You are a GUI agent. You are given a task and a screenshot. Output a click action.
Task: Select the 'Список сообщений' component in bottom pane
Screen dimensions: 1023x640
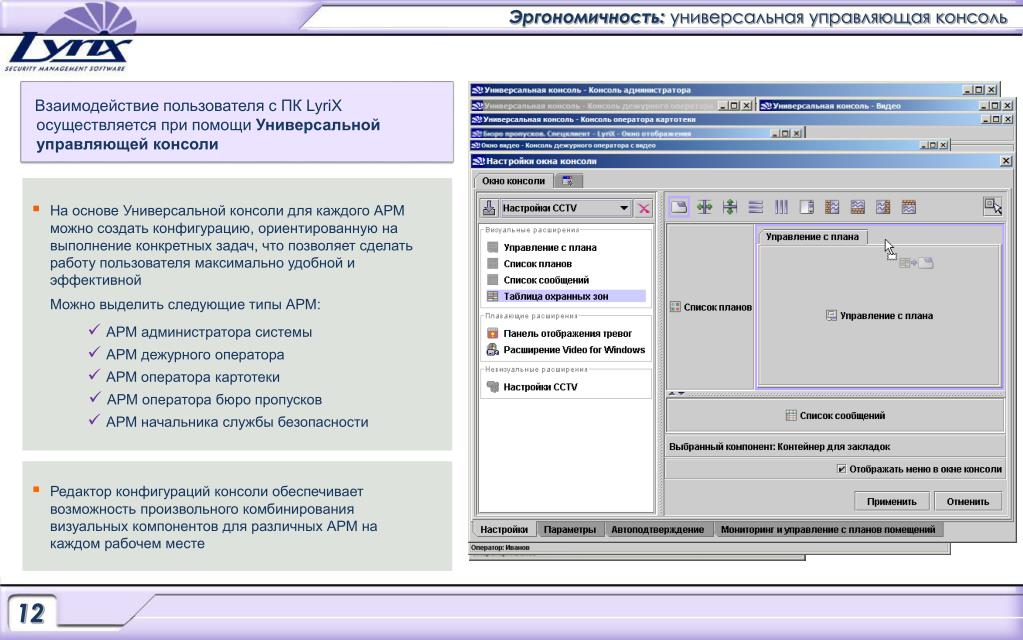coord(835,416)
